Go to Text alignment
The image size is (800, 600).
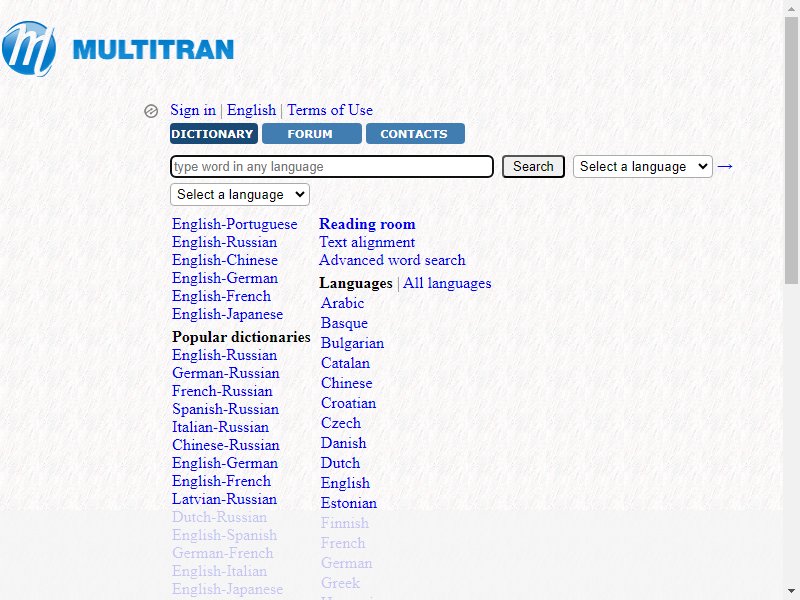(367, 242)
